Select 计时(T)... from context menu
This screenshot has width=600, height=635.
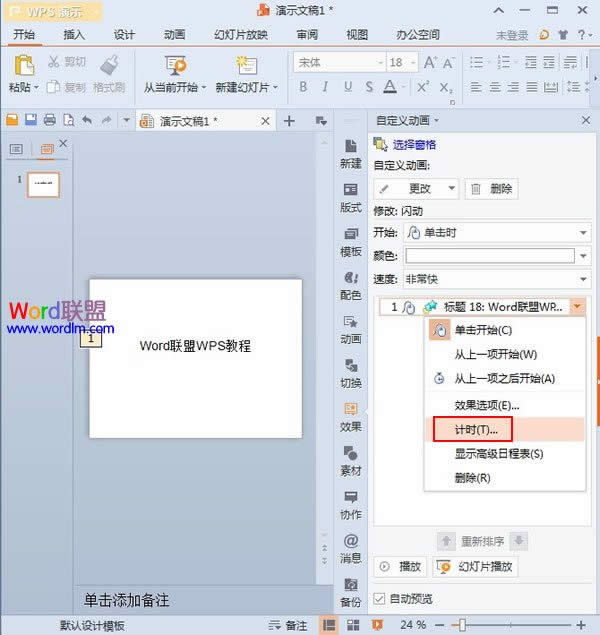click(470, 429)
